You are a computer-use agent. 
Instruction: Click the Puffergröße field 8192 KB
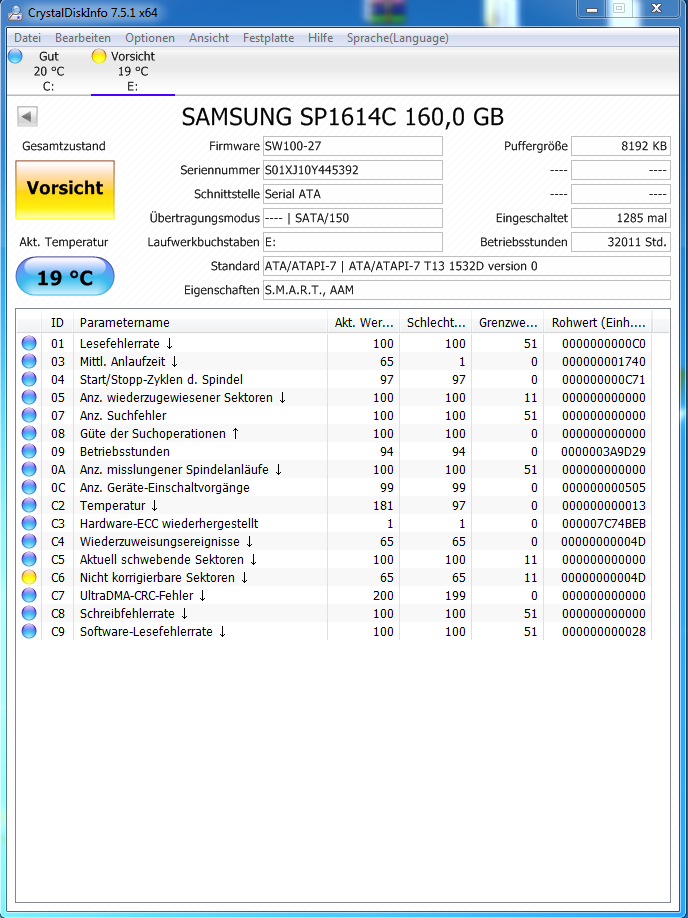[621, 146]
